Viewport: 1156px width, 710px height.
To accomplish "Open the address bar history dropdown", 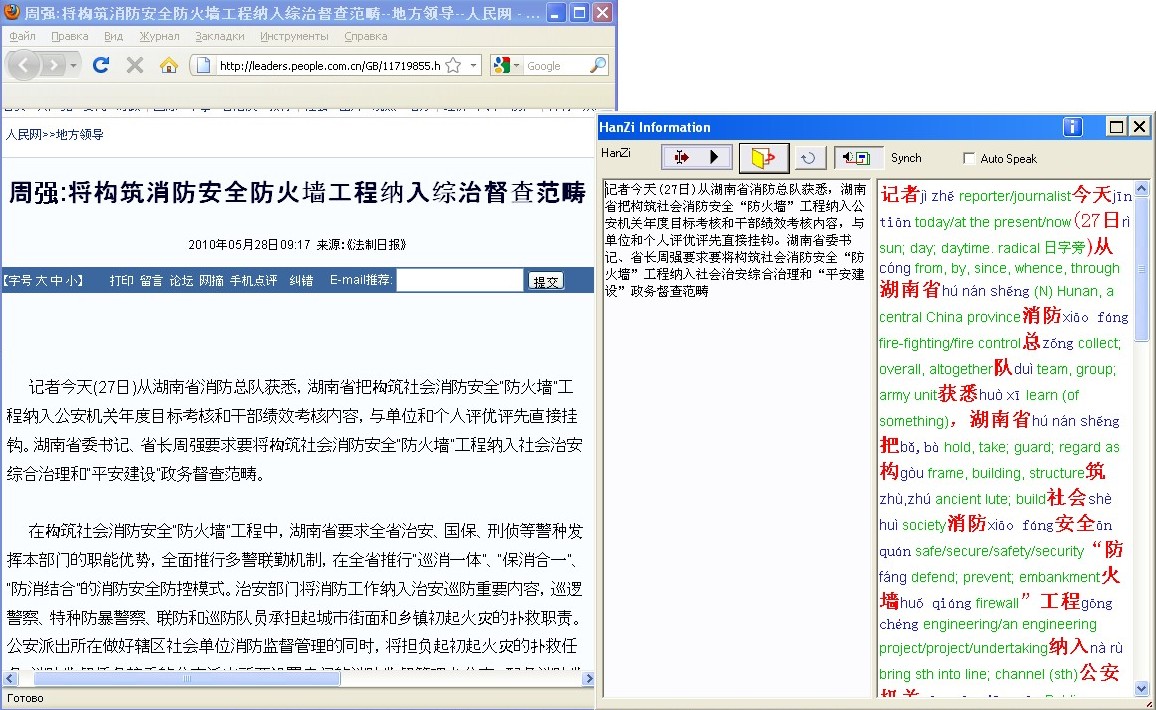I will pyautogui.click(x=473, y=66).
